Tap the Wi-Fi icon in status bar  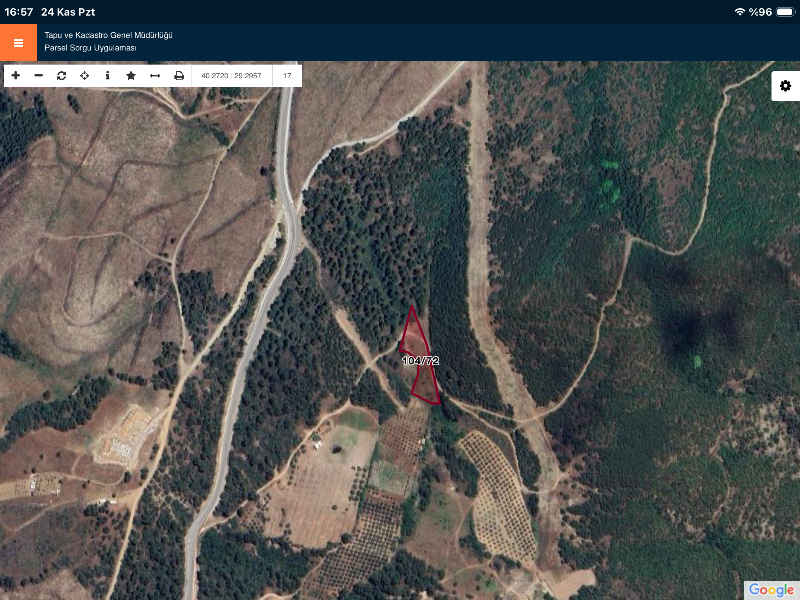(x=740, y=12)
